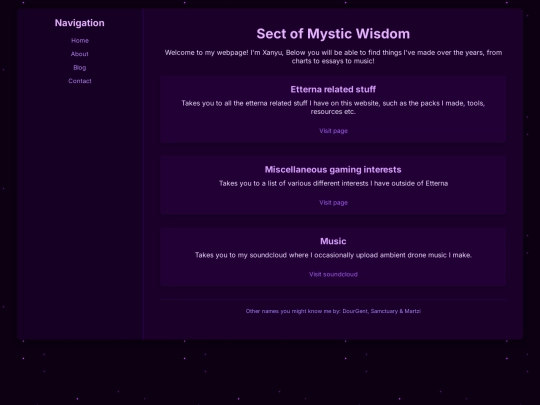The height and width of the screenshot is (405, 540).
Task: Click the welcome paragraph mentioning Xanyu
Action: [333, 57]
